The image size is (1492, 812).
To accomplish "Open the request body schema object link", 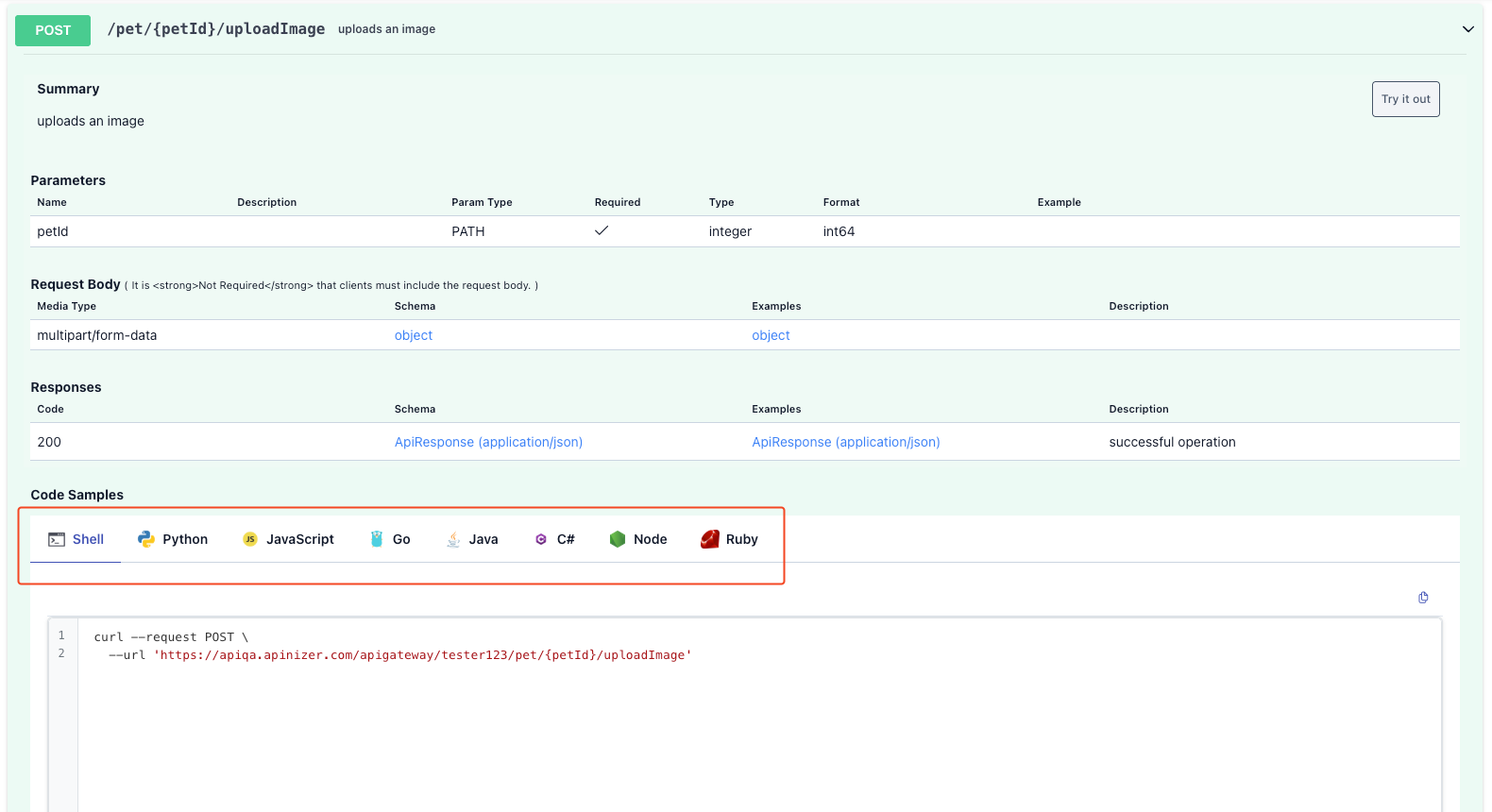I will 413,335.
